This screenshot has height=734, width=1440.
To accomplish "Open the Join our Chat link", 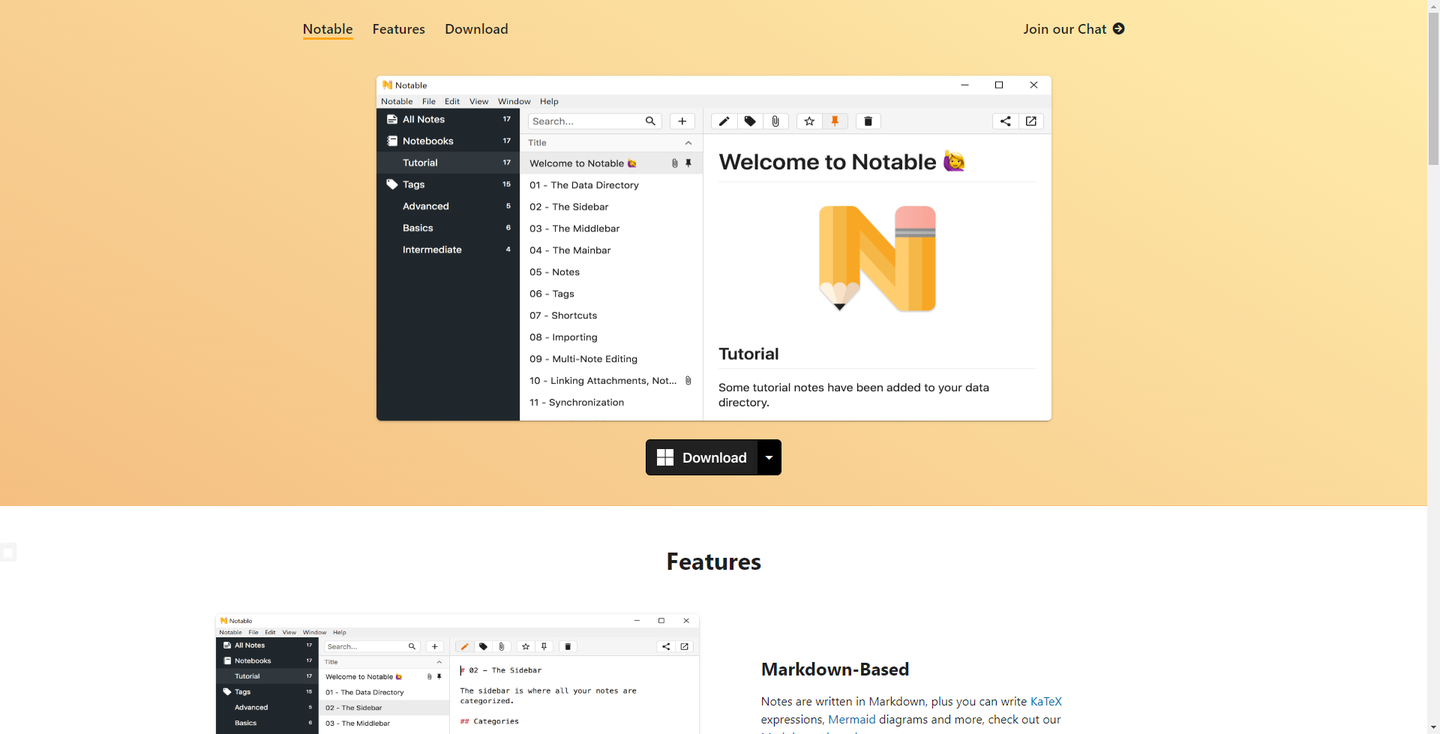I will 1074,29.
